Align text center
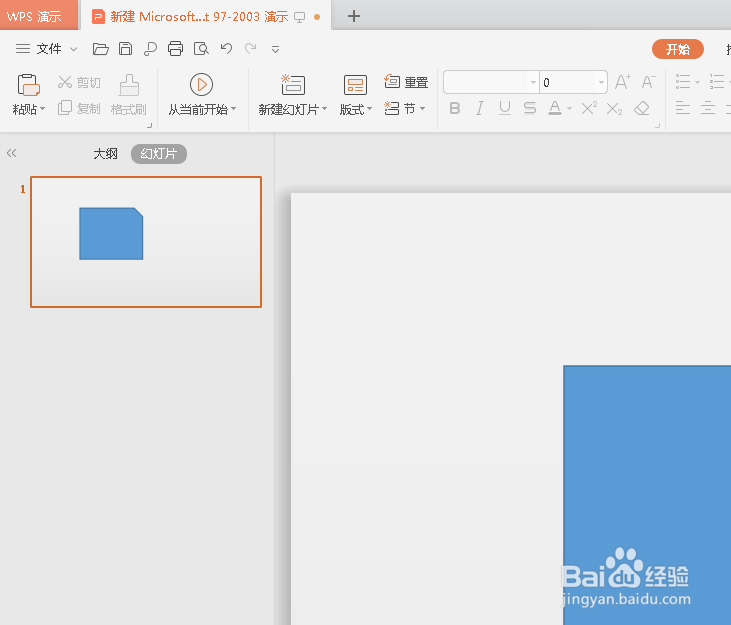 [x=708, y=108]
